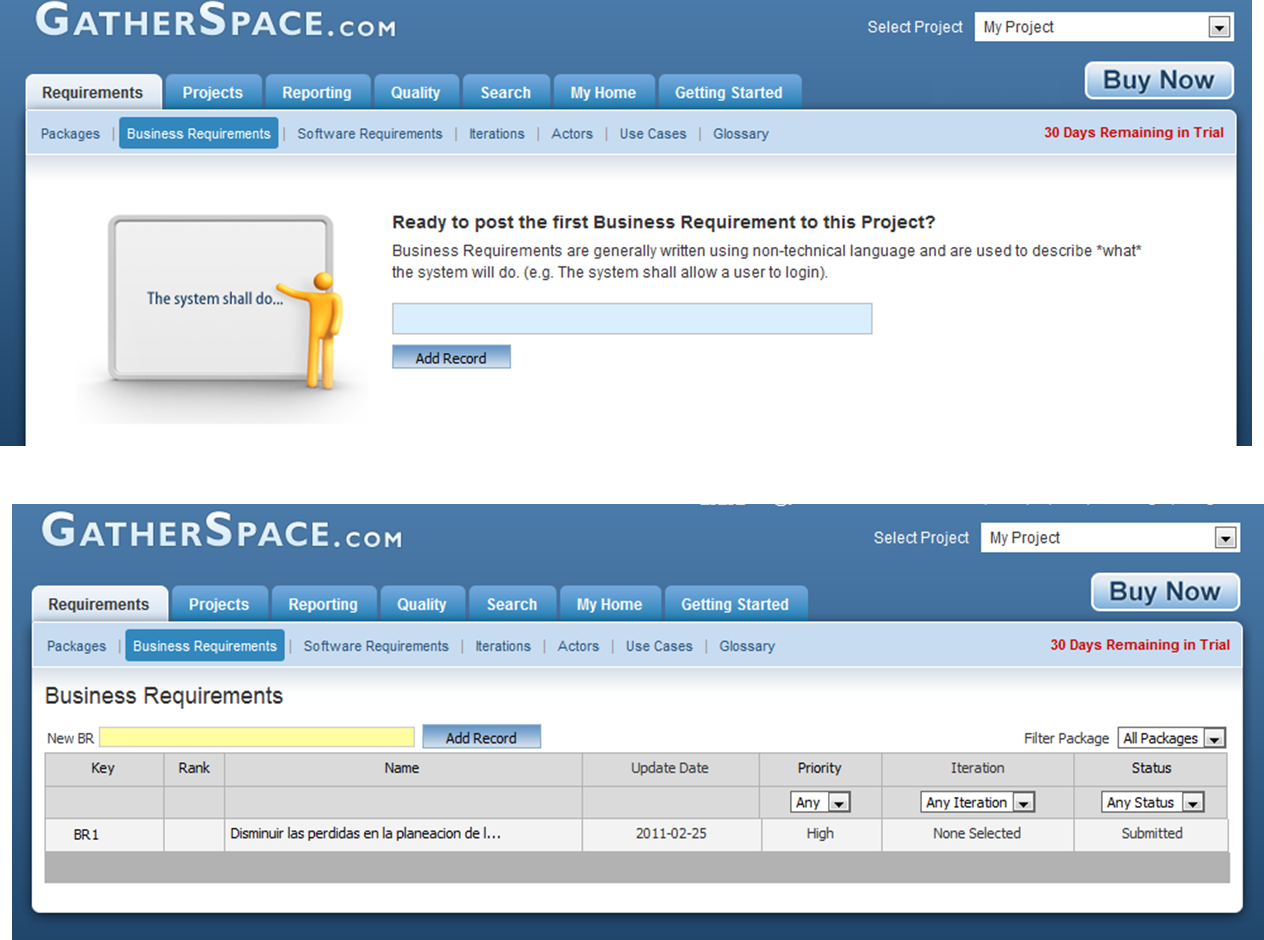Click the yellow New BR input field
This screenshot has height=940, width=1264.
tap(256, 737)
